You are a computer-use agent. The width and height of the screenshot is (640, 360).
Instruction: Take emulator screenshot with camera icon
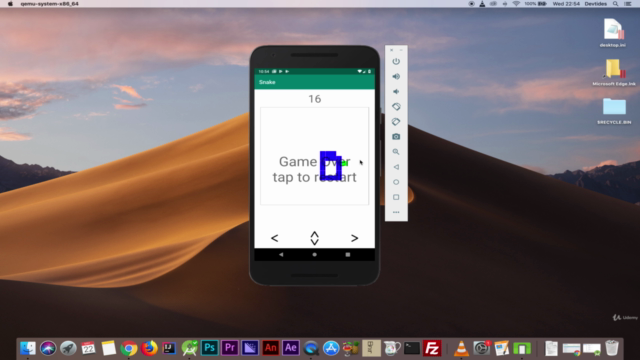(396, 137)
